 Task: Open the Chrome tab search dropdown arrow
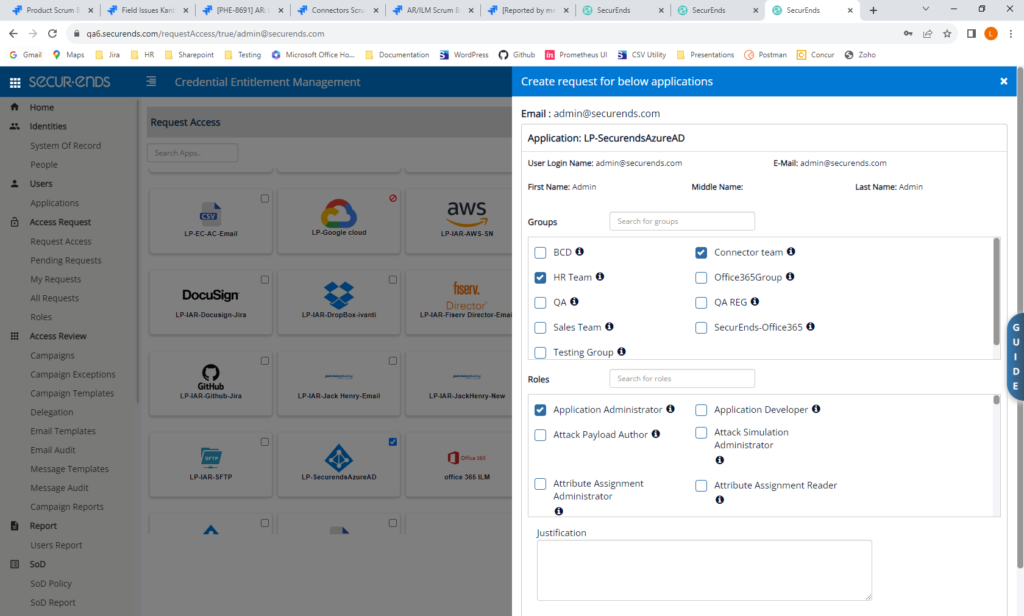925,9
